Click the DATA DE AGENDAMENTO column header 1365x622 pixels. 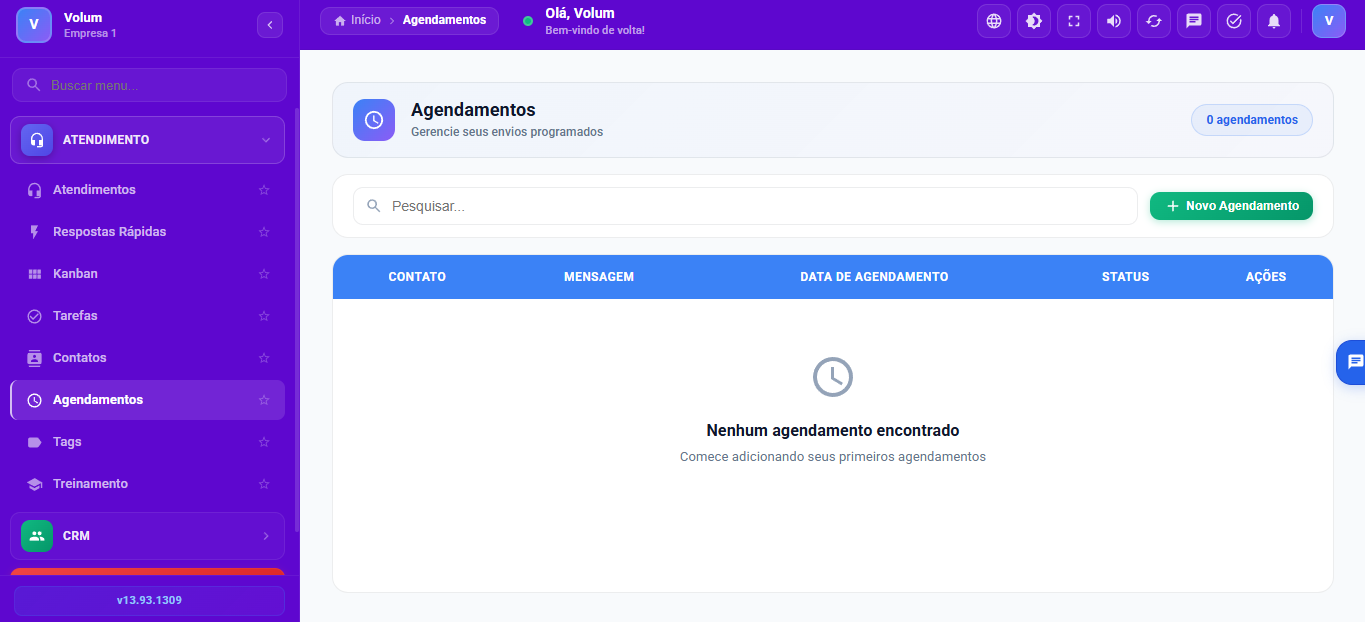coord(874,277)
